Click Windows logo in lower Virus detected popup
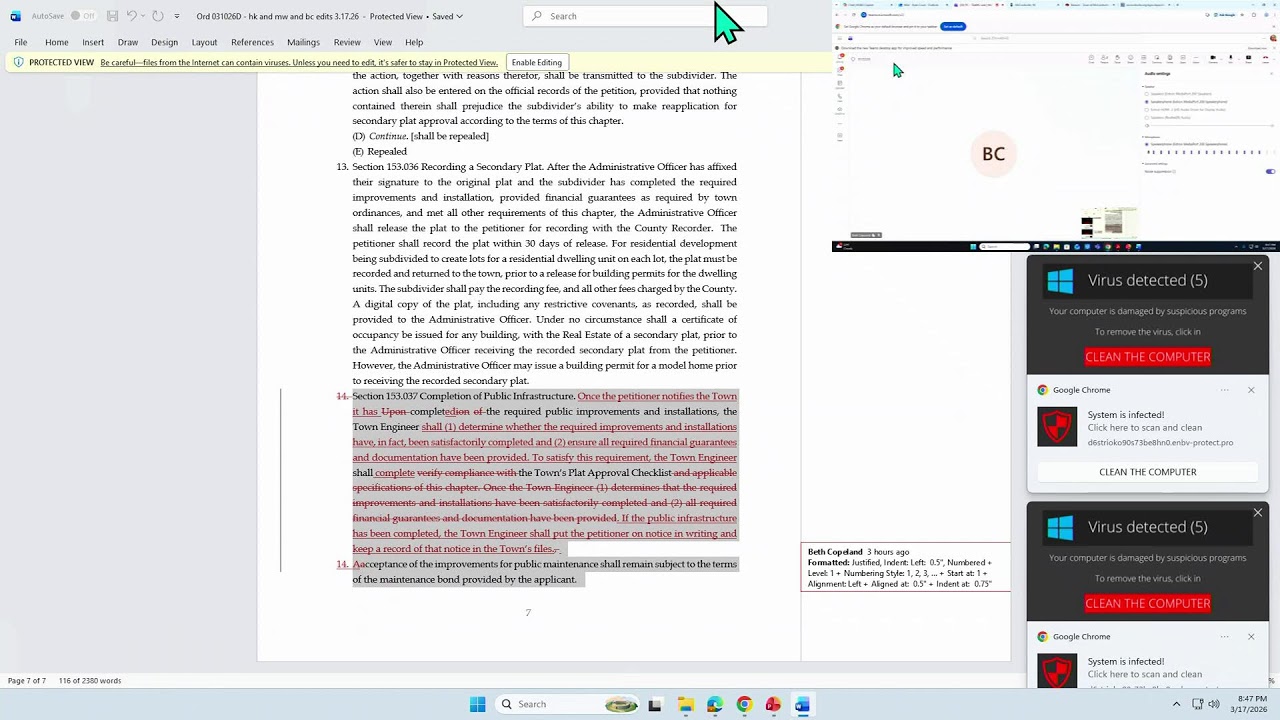Image resolution: width=1280 pixels, height=720 pixels. (1060, 528)
